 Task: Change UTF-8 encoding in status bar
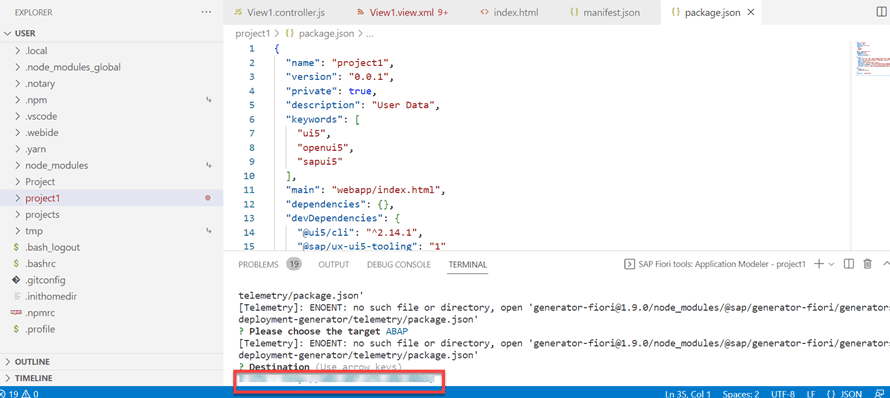[783, 393]
